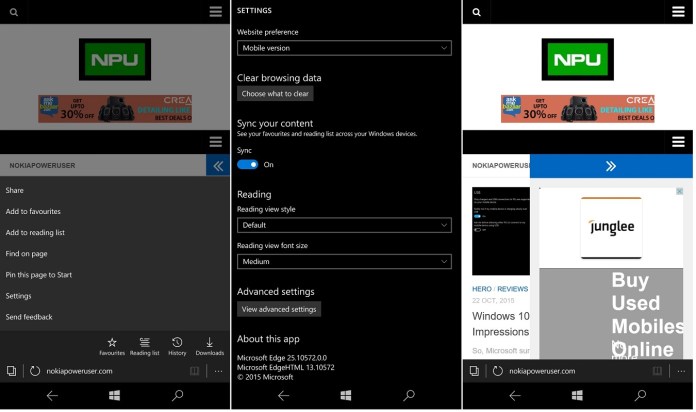Tap search key on right phone navigation bar
The height and width of the screenshot is (412, 696).
(641, 395)
